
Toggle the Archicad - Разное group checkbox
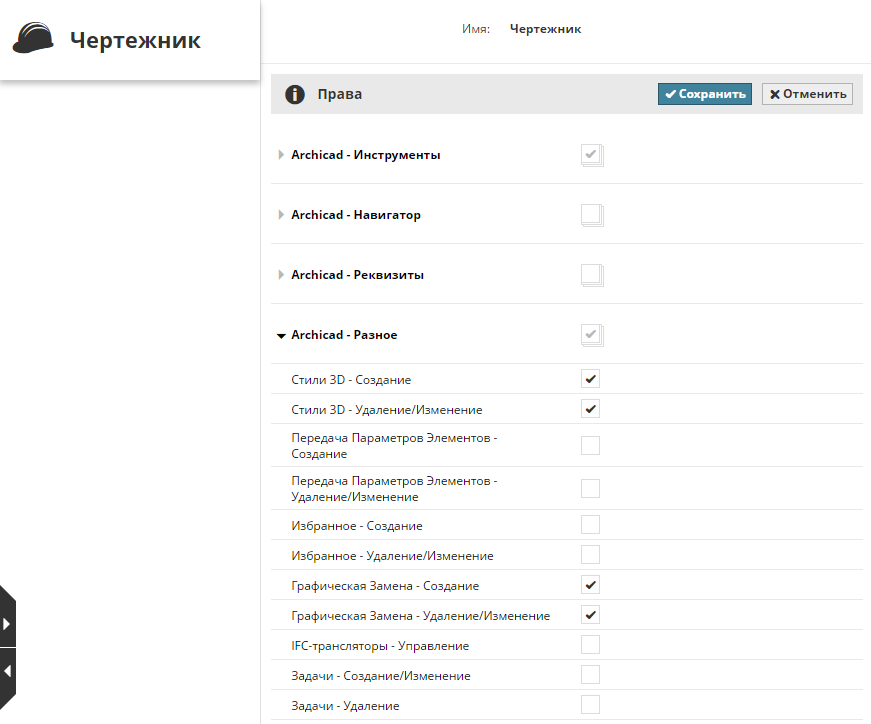[x=591, y=335]
